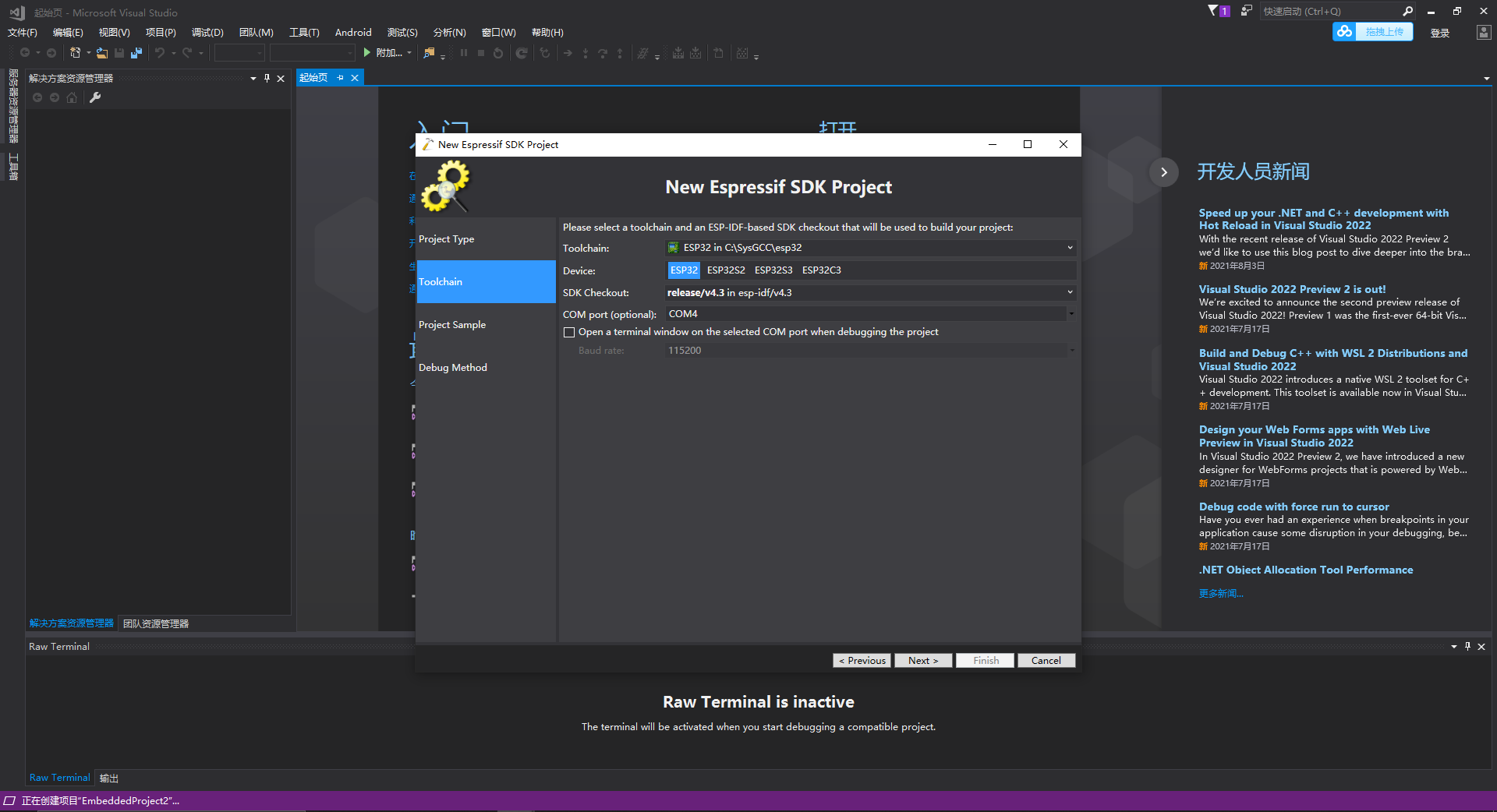Image resolution: width=1497 pixels, height=812 pixels.
Task: Open the Toolchain dropdown
Action: click(1070, 248)
